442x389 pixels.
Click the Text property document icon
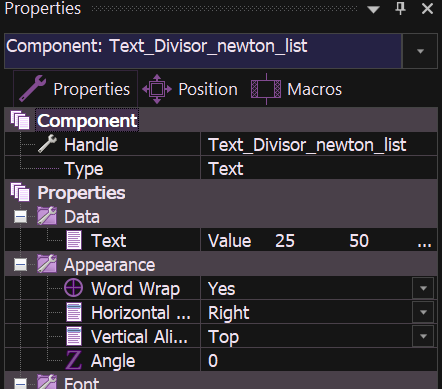click(74, 240)
